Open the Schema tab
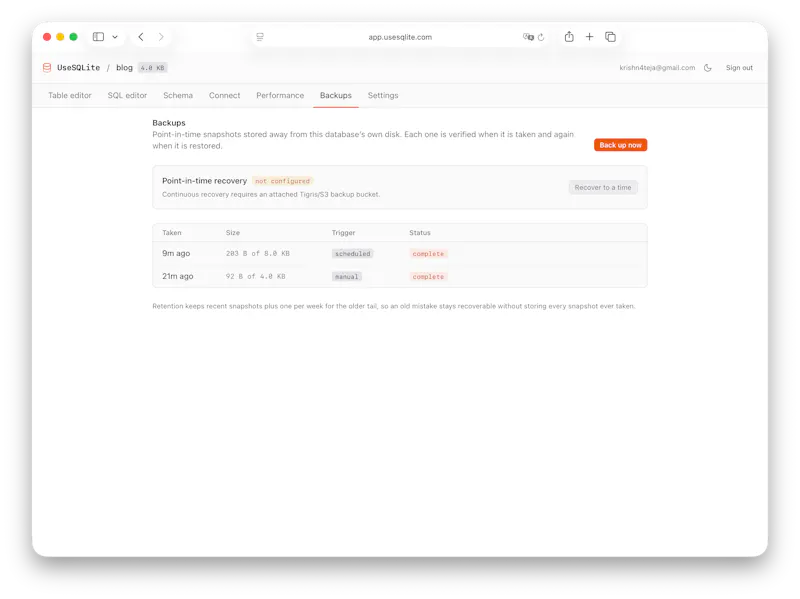 pos(178,95)
